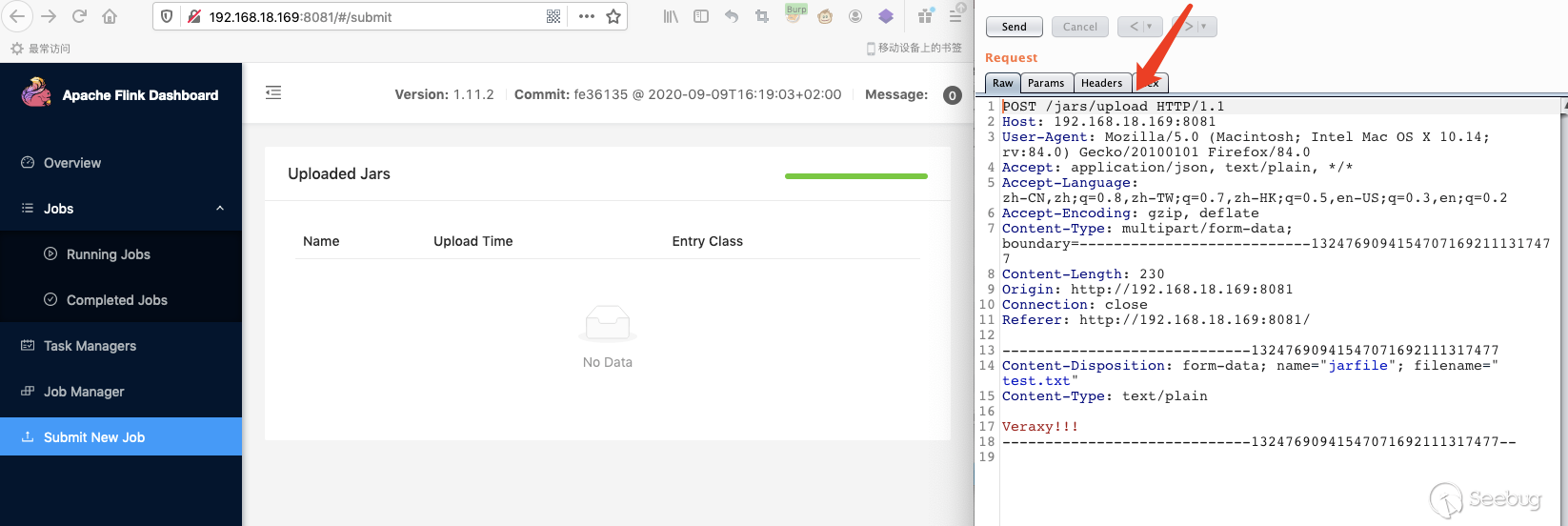This screenshot has width=1568, height=526.
Task: Click the tracking protection shield icon
Action: (167, 16)
